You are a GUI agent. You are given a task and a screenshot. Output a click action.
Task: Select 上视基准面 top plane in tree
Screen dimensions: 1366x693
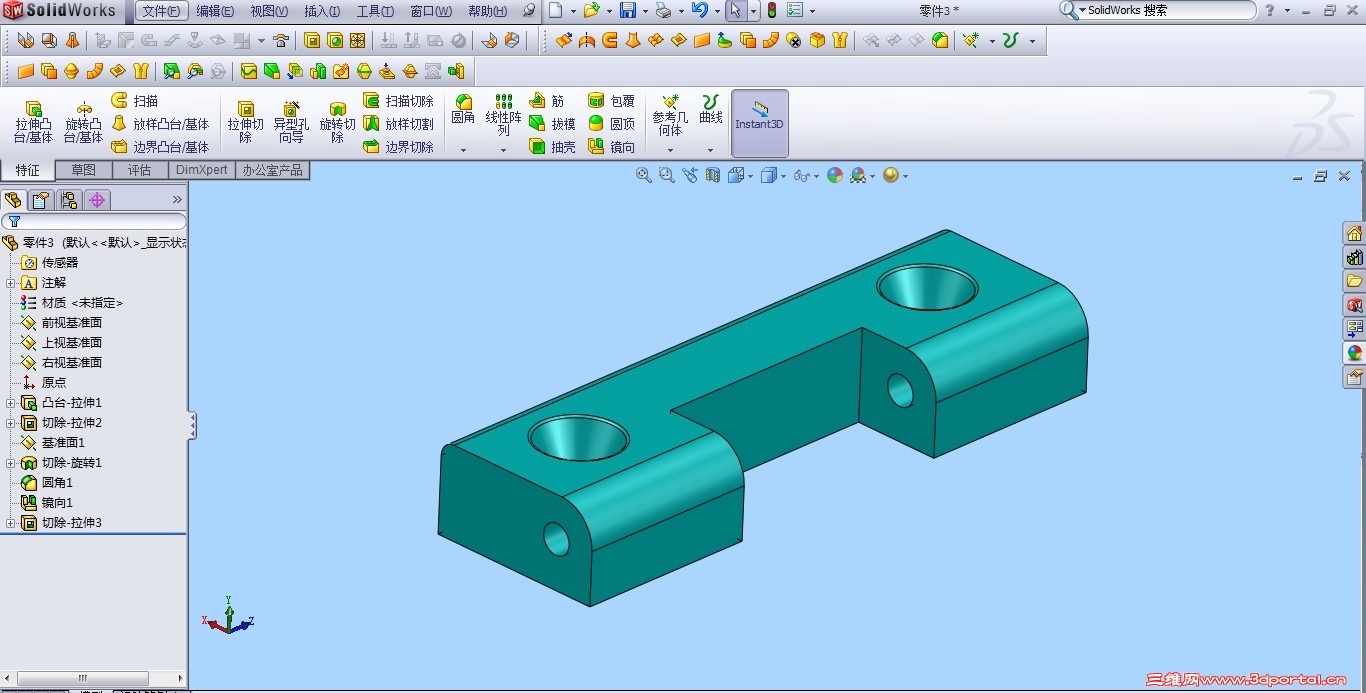[x=62, y=343]
